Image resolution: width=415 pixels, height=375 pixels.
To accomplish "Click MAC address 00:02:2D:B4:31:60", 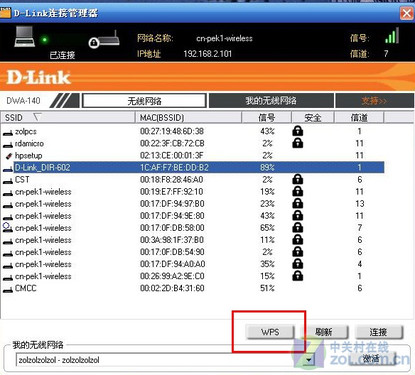I will pos(172,288).
